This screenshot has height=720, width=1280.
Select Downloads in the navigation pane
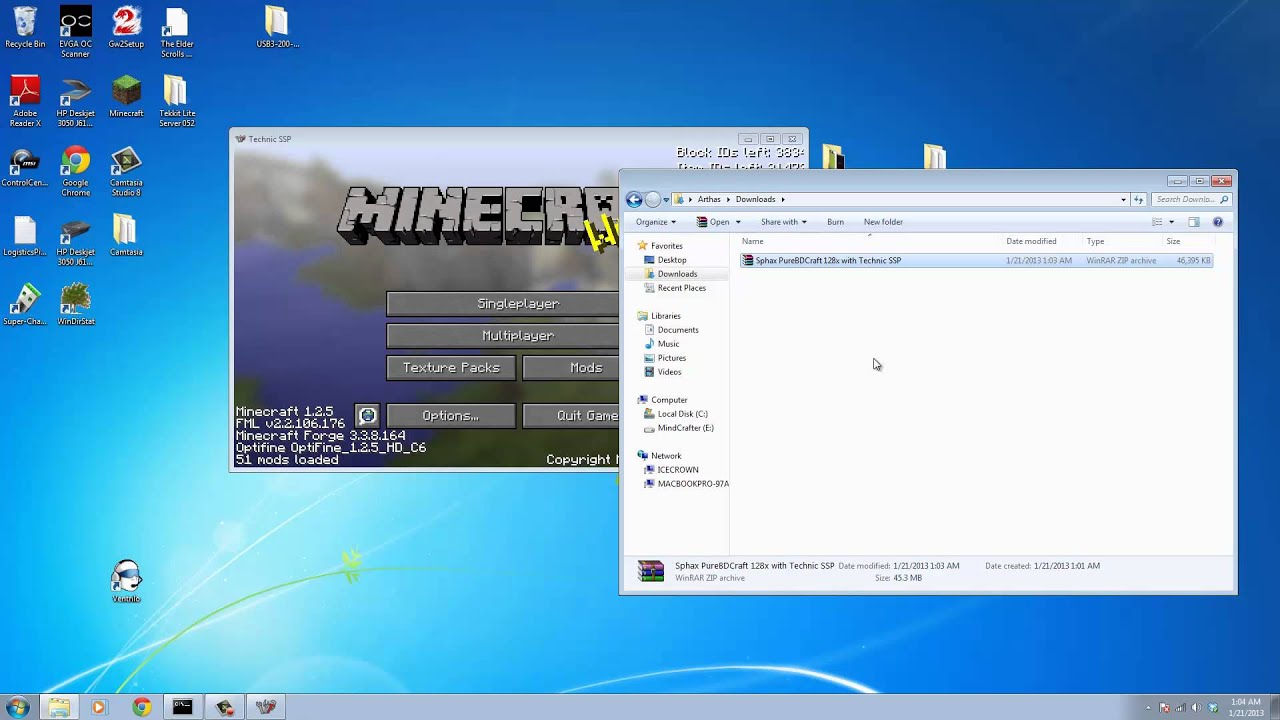tap(677, 274)
